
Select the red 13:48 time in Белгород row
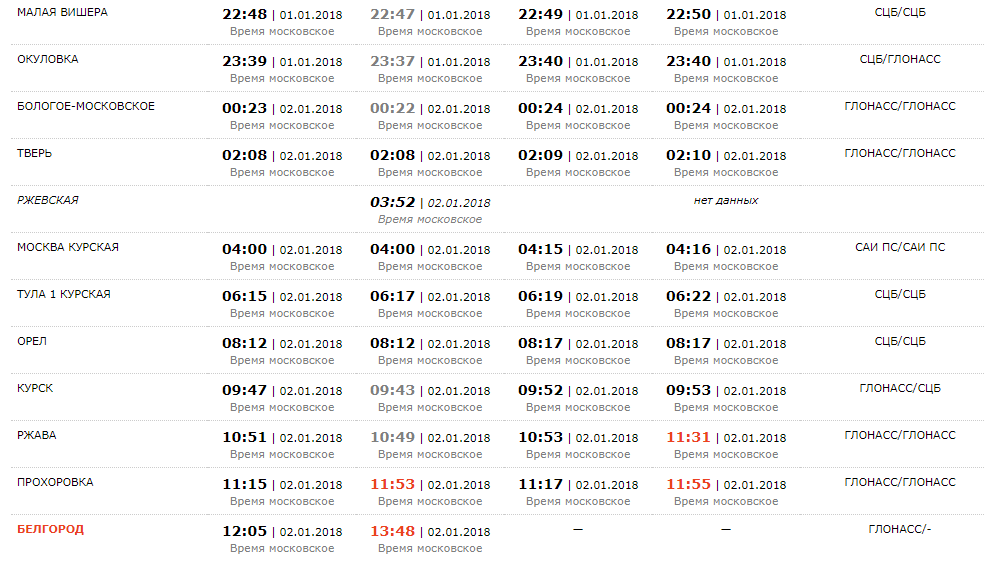[392, 531]
